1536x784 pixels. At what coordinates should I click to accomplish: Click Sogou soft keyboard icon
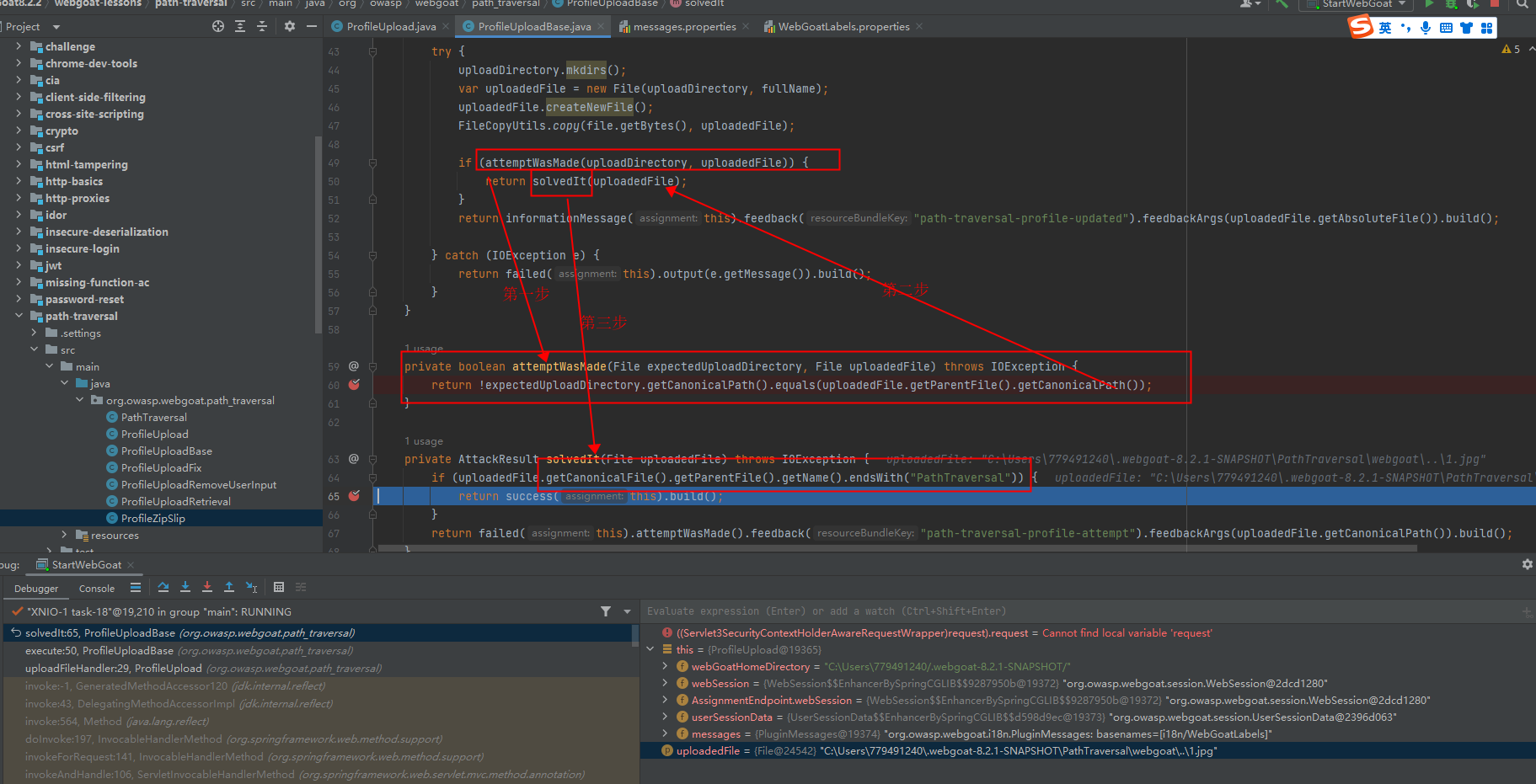tap(1446, 28)
